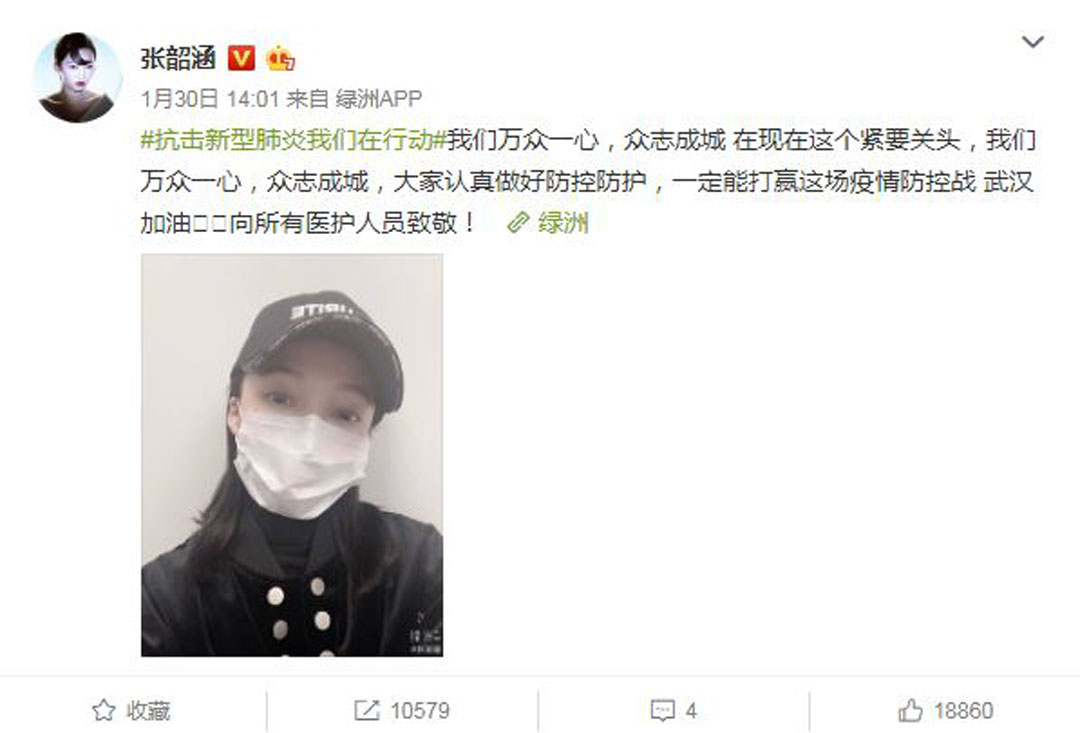Open the #抗击新型肺炎我们在行动# hashtag topic
The width and height of the screenshot is (1080, 733).
coord(294,140)
